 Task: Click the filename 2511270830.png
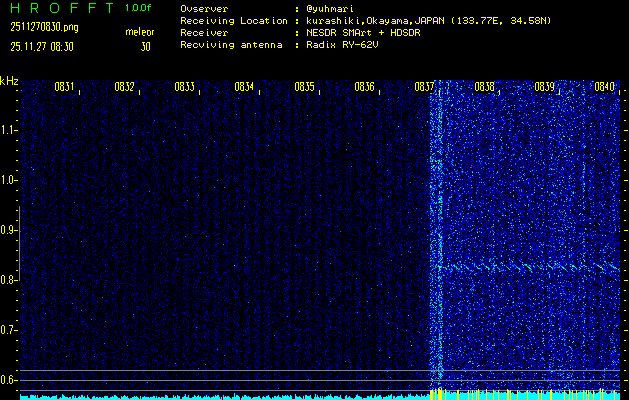[x=44, y=28]
